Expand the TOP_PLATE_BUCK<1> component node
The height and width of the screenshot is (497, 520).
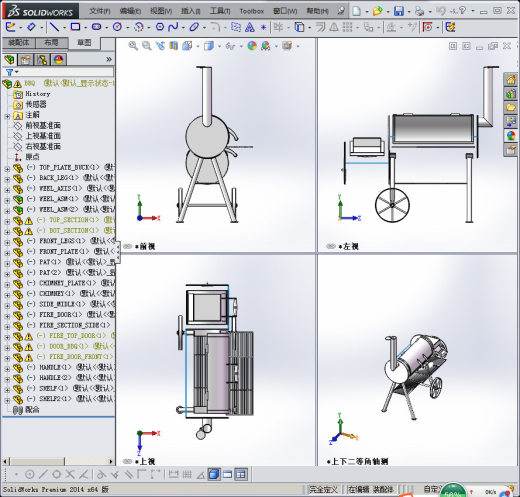pyautogui.click(x=7, y=168)
